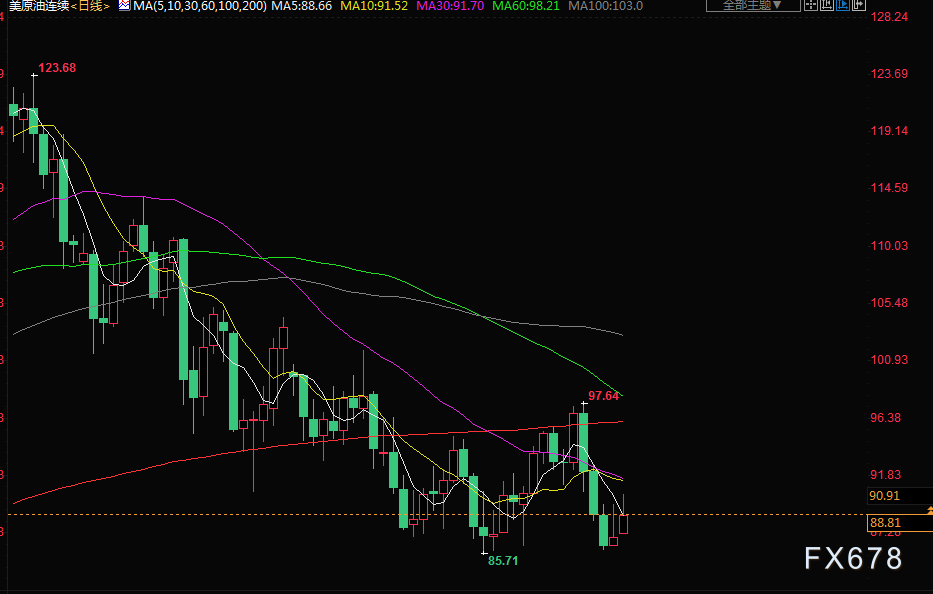Screen dimensions: 933x594
Task: Click the 123.68 high price marker
Action: click(x=57, y=68)
